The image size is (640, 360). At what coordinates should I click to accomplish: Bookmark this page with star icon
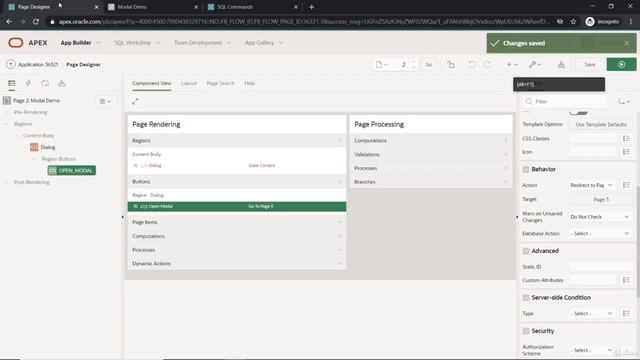pos(573,22)
